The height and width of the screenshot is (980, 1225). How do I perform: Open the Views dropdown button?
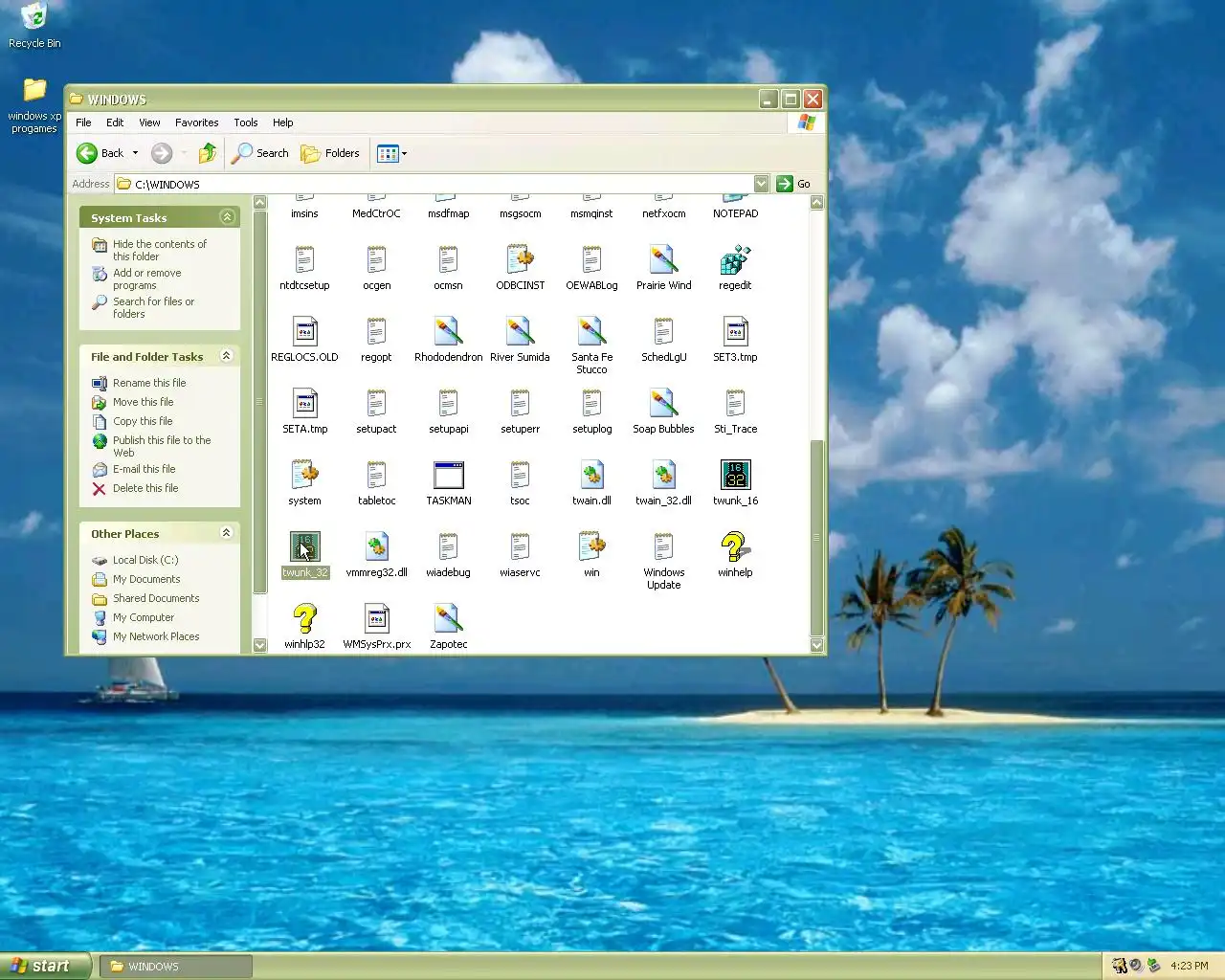(391, 153)
